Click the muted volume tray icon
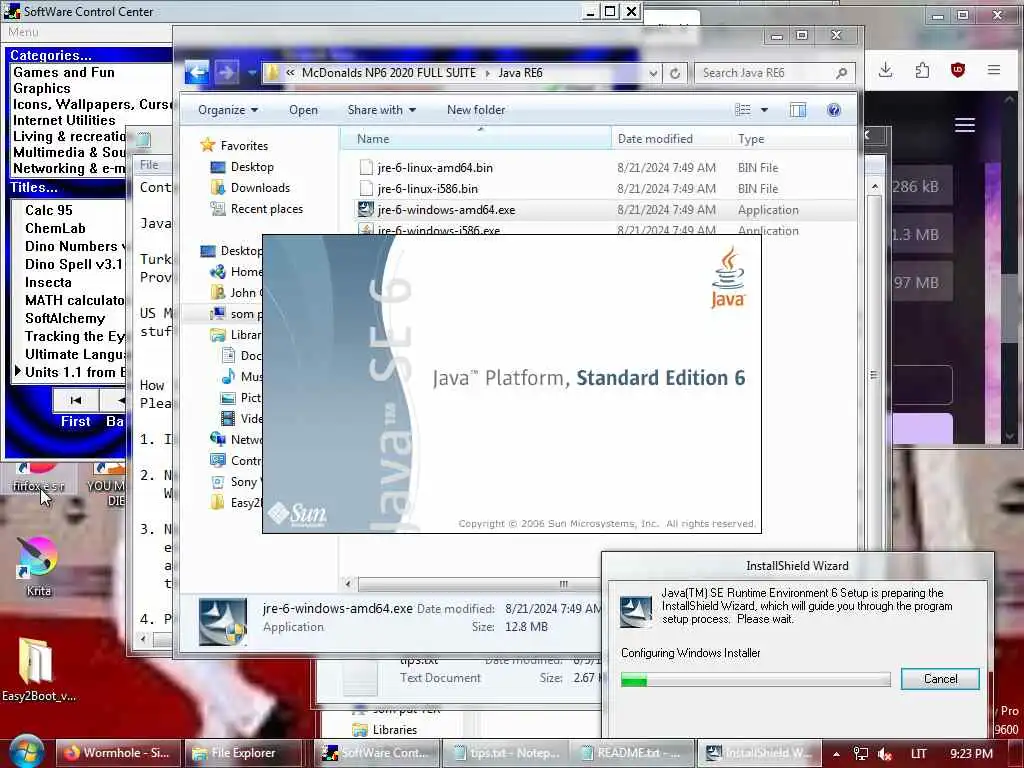This screenshot has height=768, width=1024. click(x=885, y=754)
